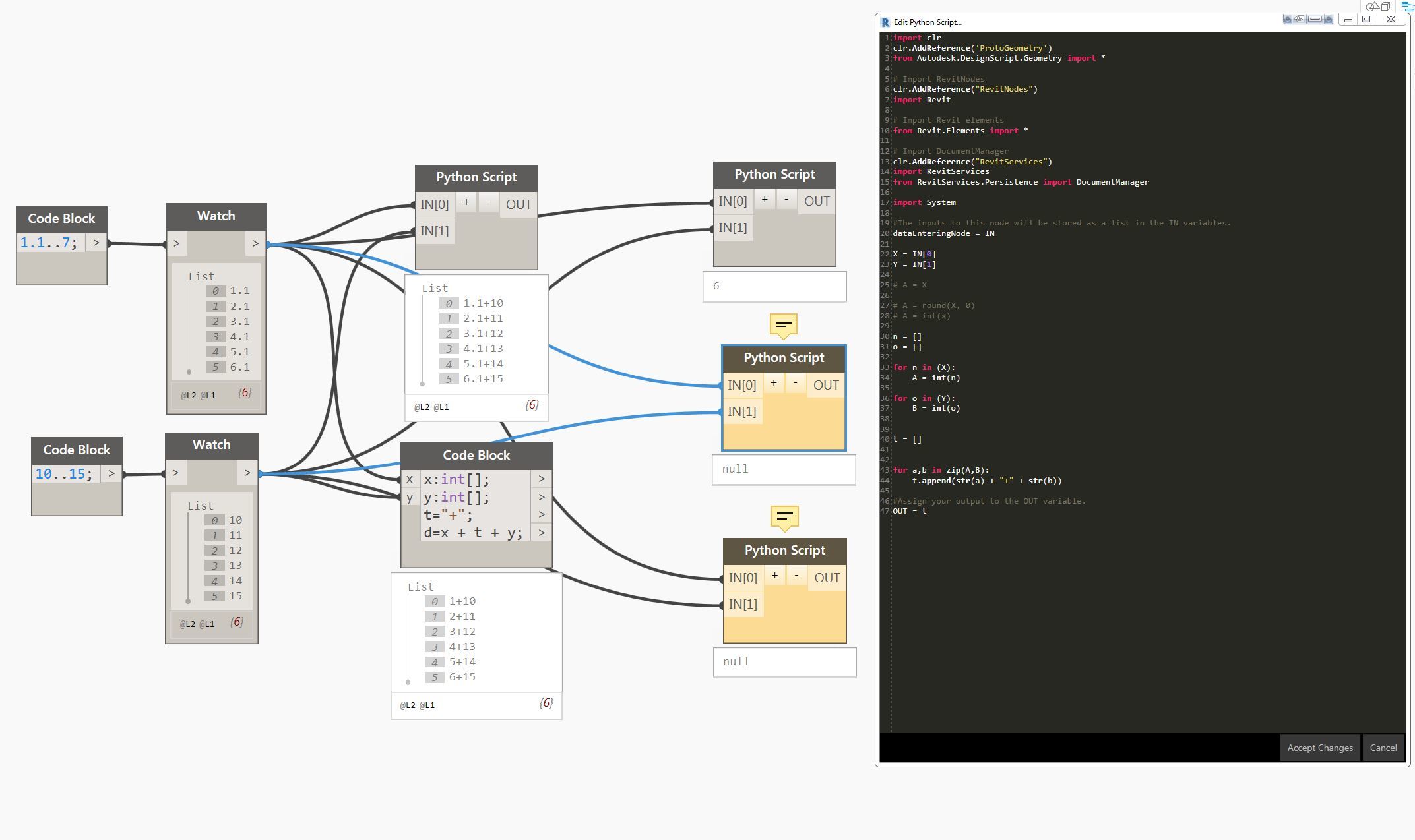The height and width of the screenshot is (840, 1415).
Task: Click IN[1] port on the lowest Python Script node
Action: 743,604
